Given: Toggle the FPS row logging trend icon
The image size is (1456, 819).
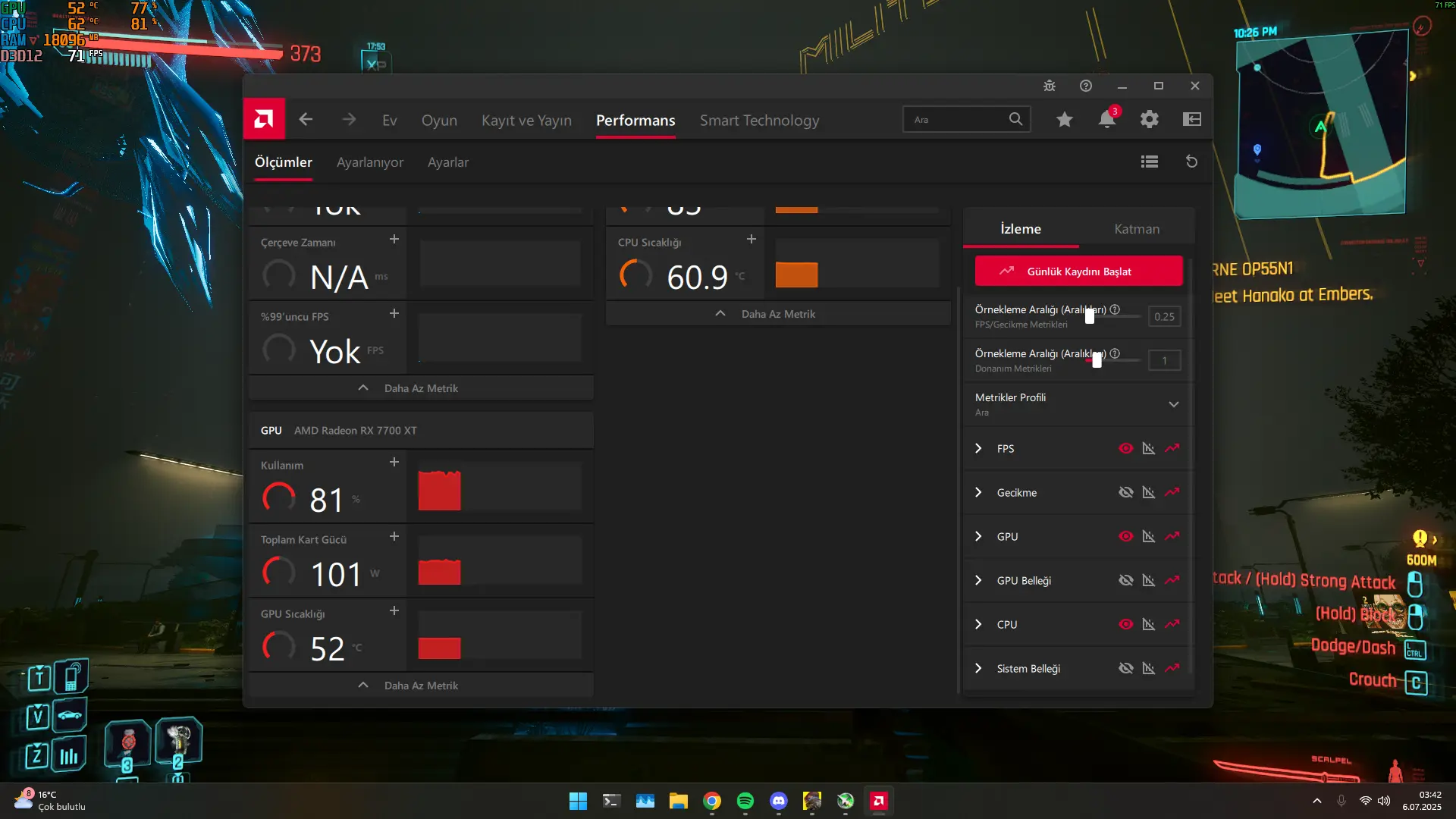Looking at the screenshot, I should [1172, 449].
